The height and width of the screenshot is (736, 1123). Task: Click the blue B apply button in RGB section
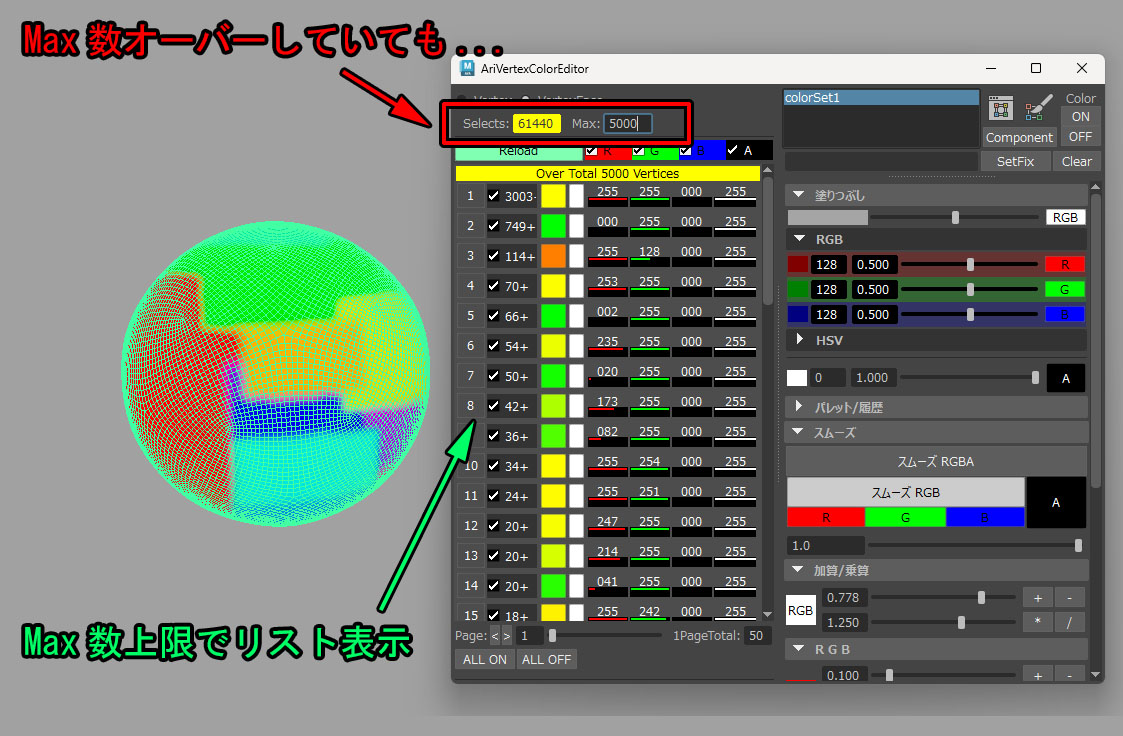[x=1064, y=314]
